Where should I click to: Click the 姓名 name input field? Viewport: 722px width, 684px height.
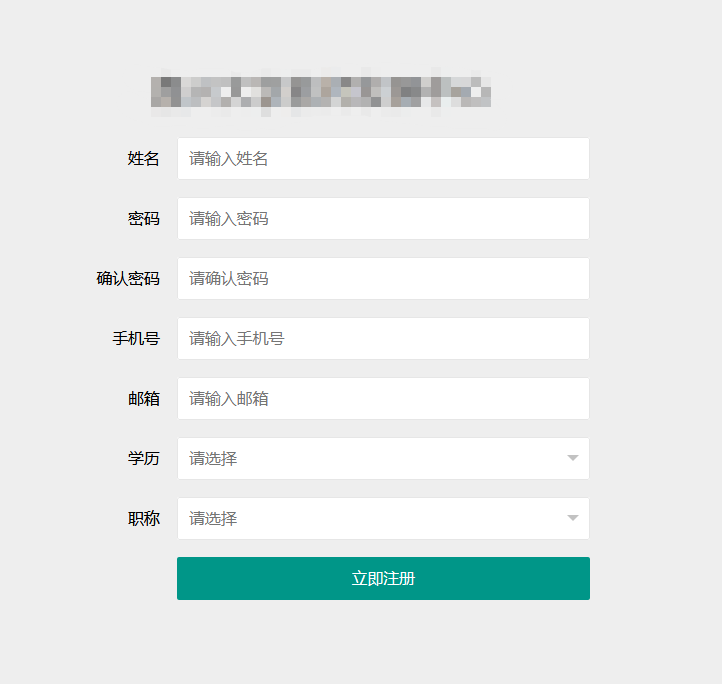point(383,159)
